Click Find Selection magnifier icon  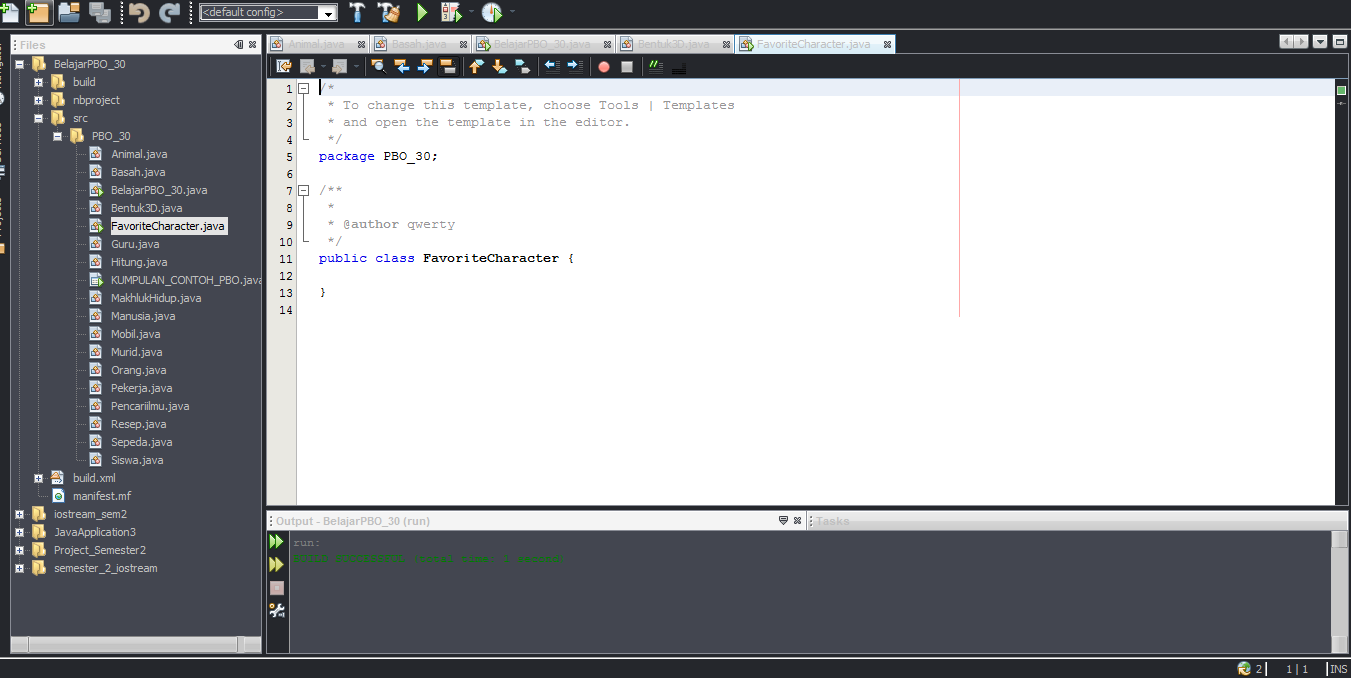tap(378, 66)
